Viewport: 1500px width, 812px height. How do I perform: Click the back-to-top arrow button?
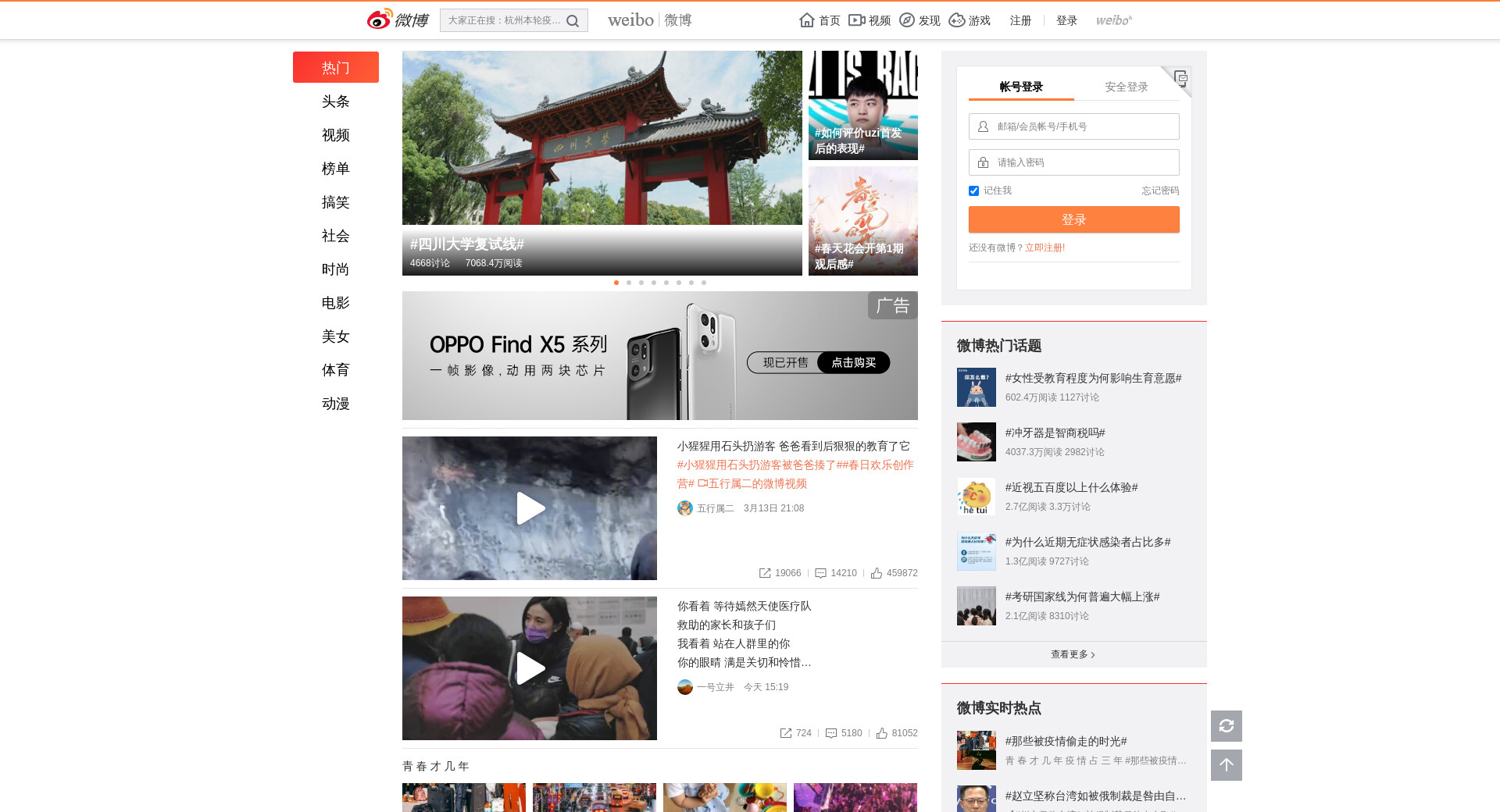(x=1226, y=765)
